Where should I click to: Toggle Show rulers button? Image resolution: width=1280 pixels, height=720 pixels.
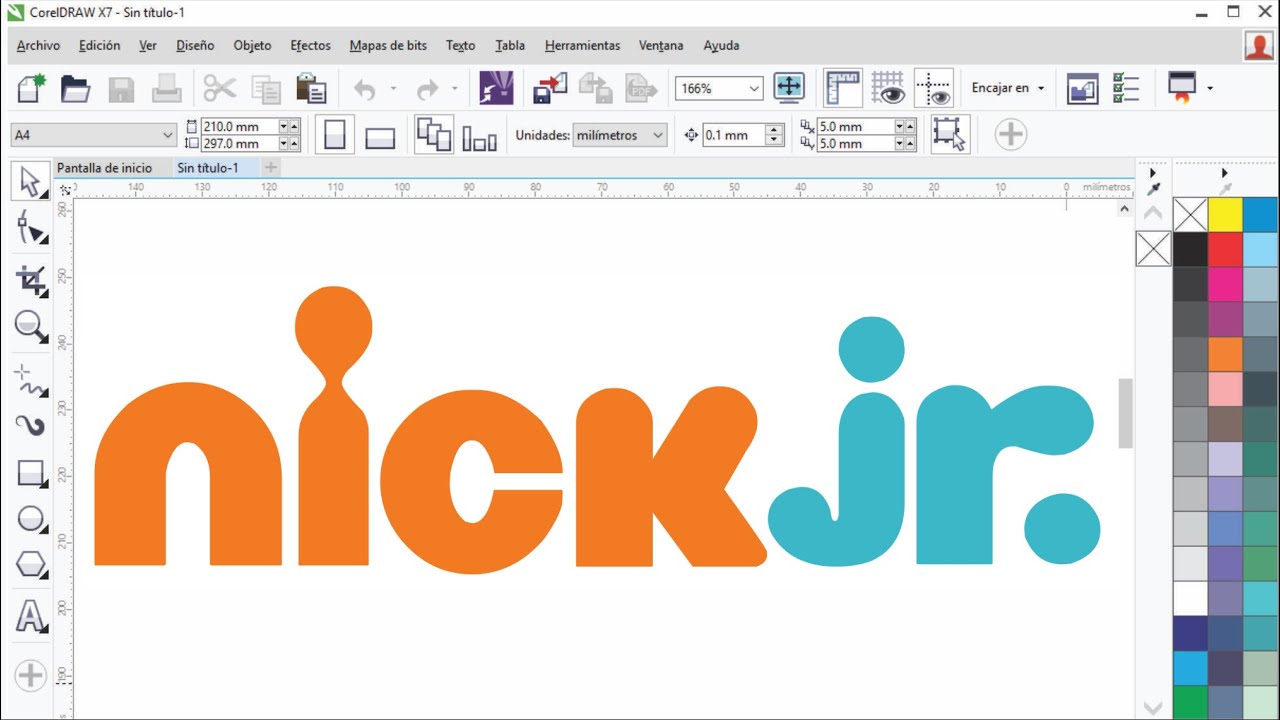tap(843, 88)
